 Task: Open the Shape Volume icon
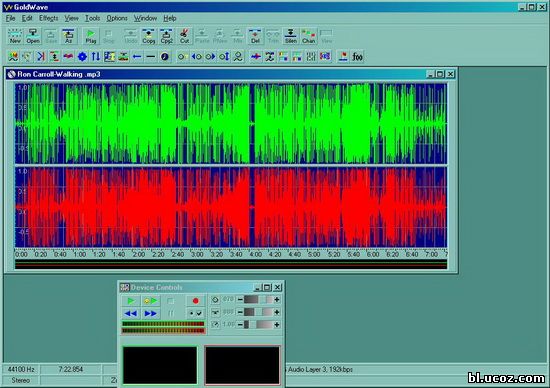tap(238, 56)
